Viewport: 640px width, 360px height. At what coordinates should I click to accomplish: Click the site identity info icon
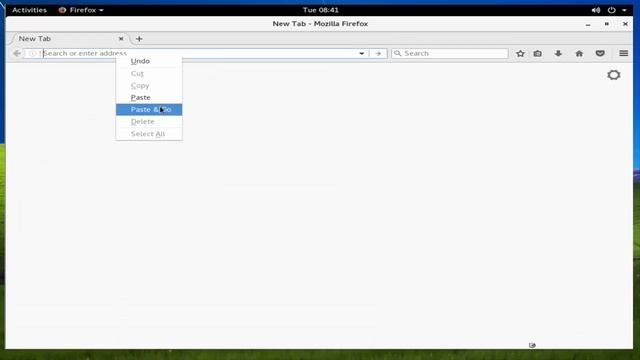pos(32,53)
